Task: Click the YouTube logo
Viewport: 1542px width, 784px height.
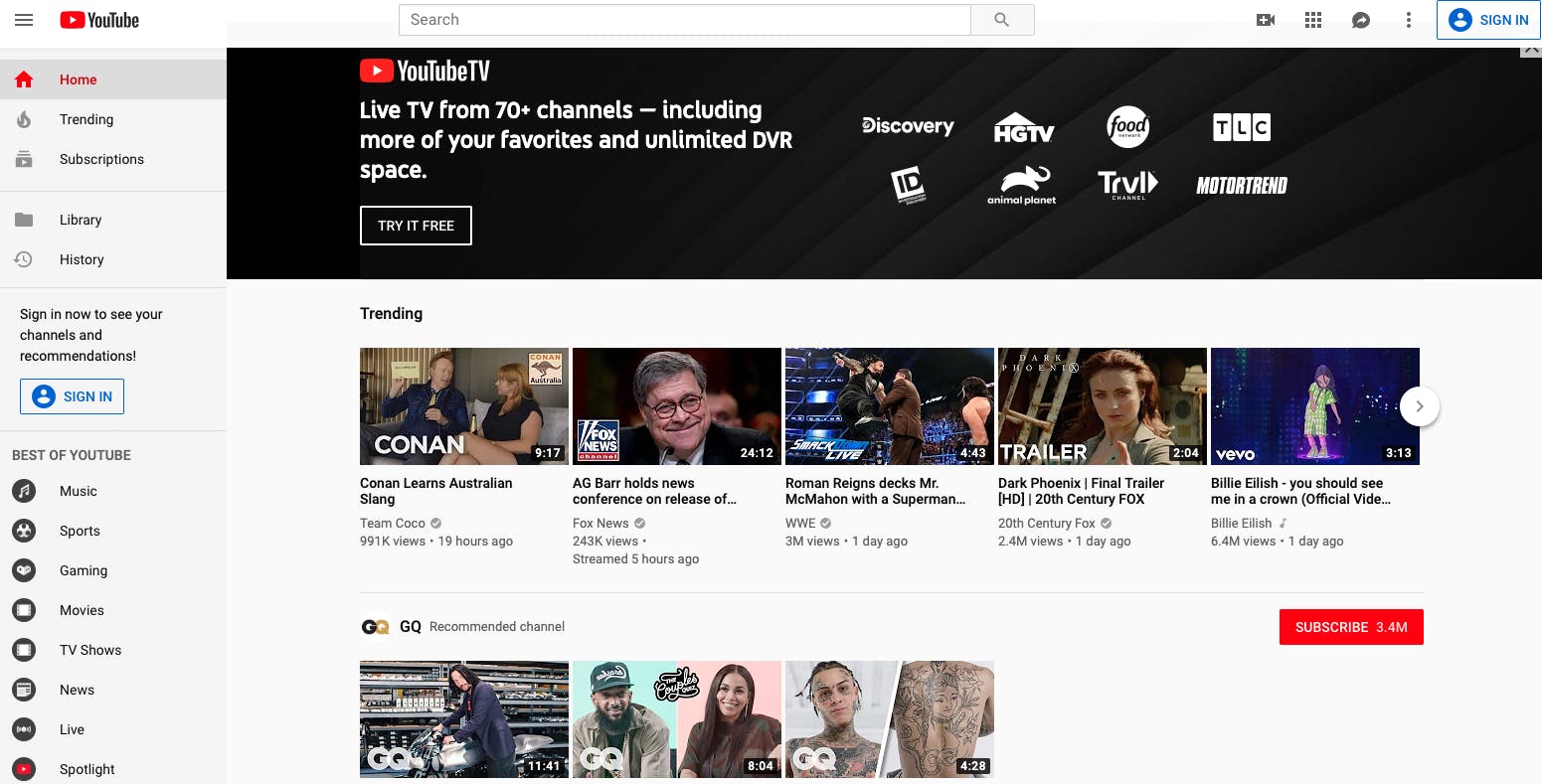Action: [99, 20]
